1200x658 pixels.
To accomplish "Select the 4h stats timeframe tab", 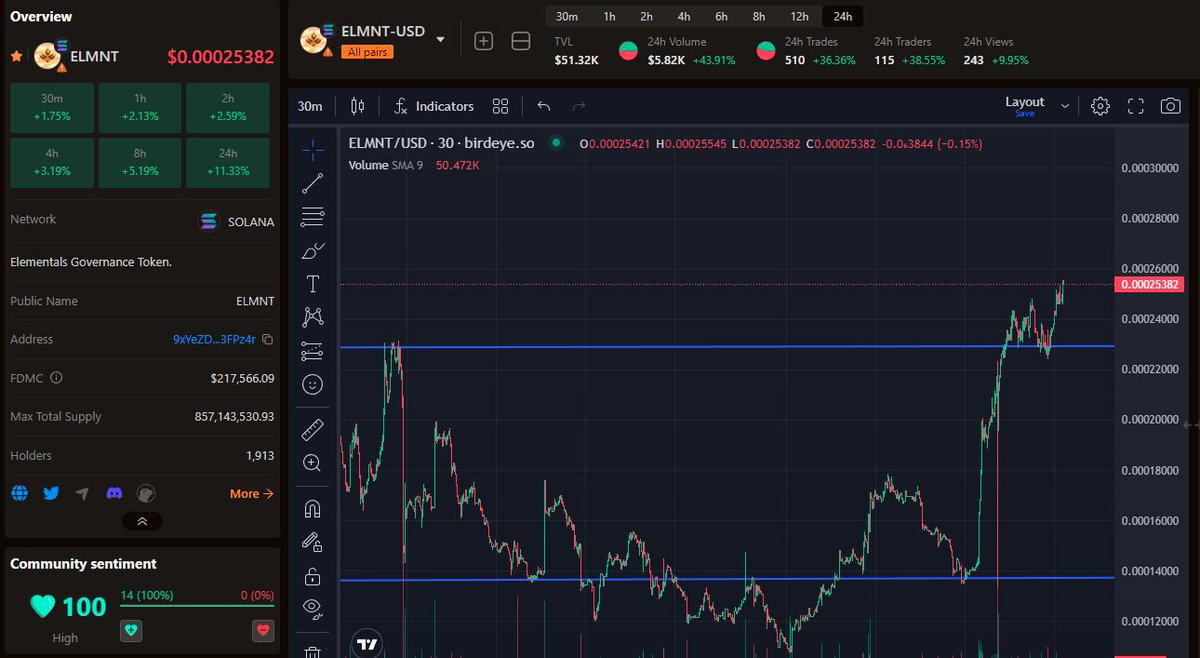I will 683,17.
